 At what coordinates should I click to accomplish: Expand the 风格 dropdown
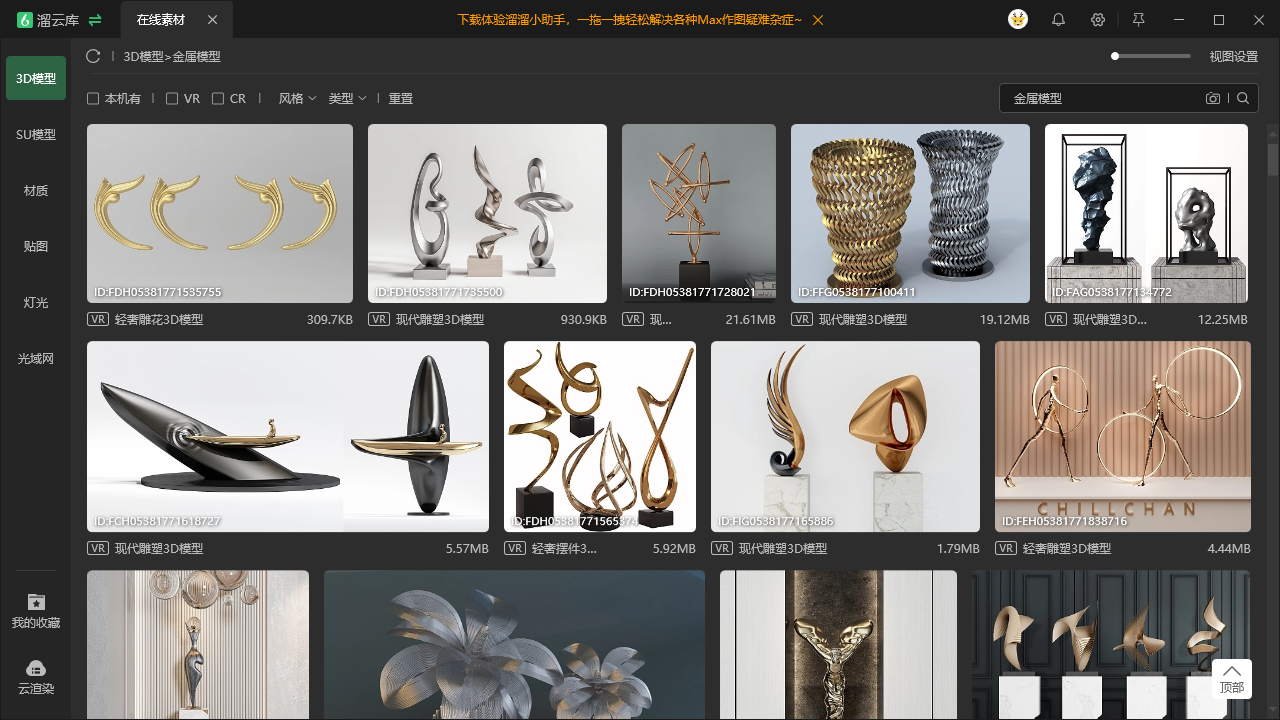point(297,99)
